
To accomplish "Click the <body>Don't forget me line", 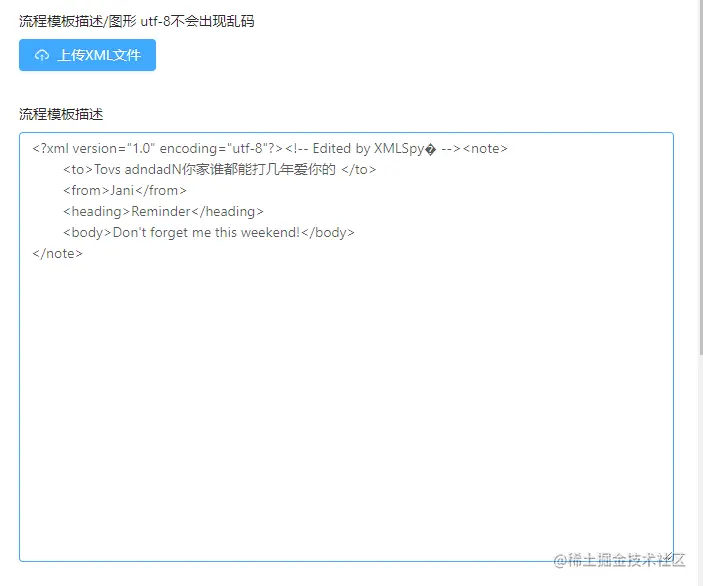I will pos(209,233).
